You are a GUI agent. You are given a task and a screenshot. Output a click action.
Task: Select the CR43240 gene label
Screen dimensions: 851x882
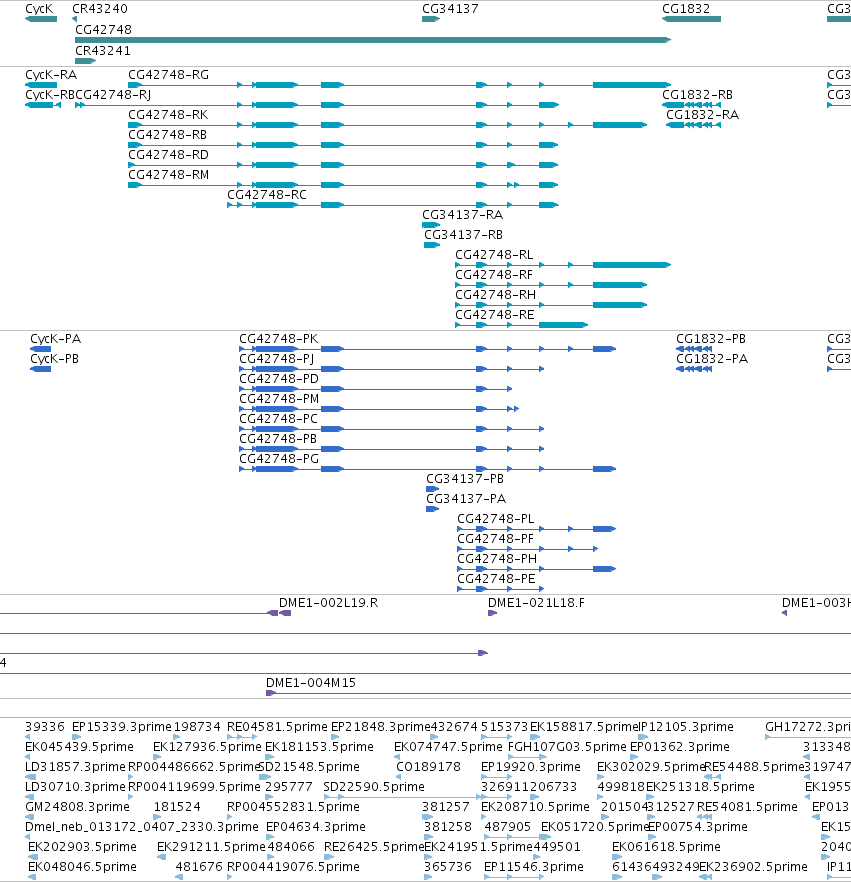point(100,9)
